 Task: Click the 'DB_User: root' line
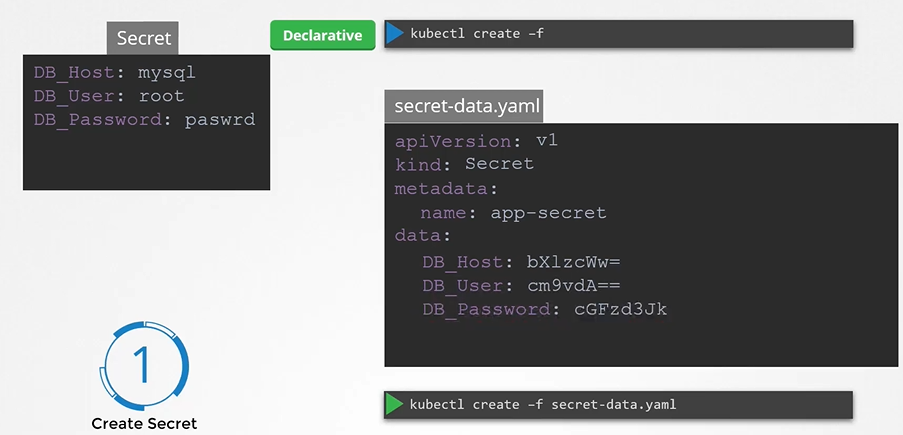tap(109, 97)
